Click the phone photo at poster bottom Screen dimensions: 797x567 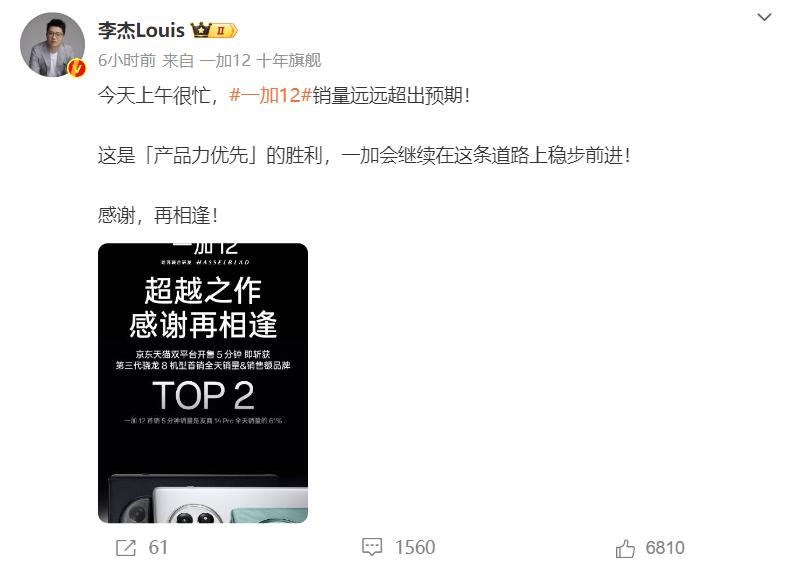pyautogui.click(x=208, y=498)
